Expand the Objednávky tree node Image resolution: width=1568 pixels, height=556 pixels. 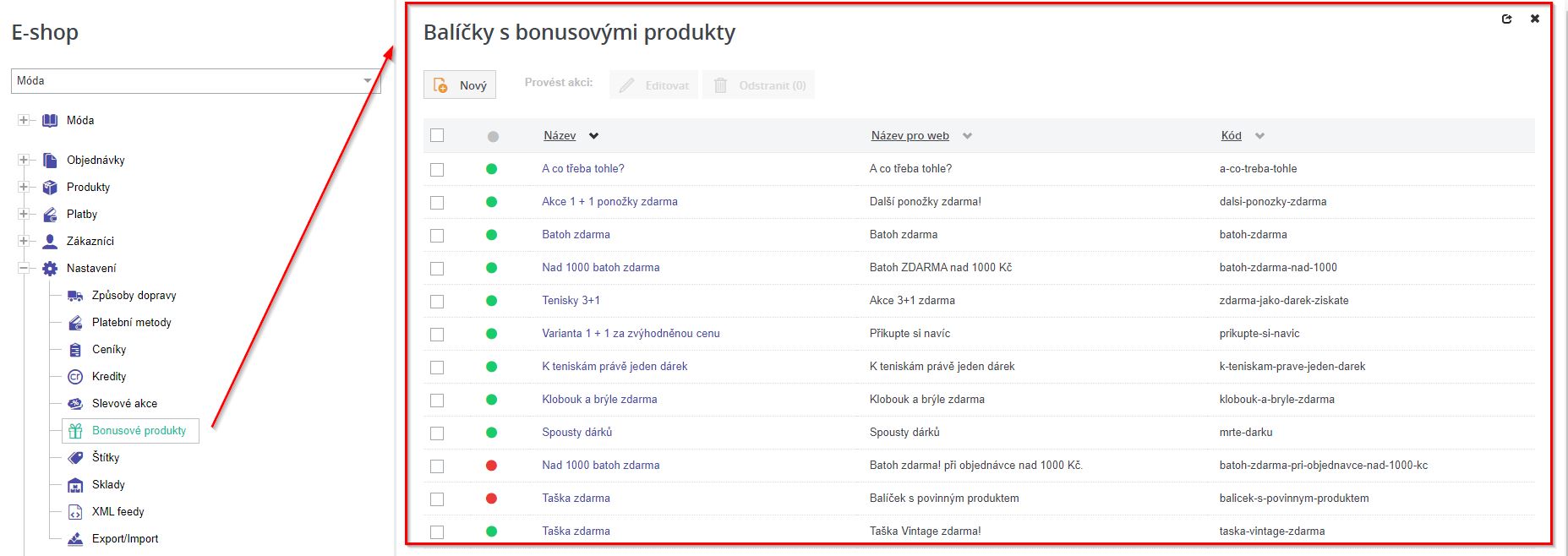click(x=24, y=160)
